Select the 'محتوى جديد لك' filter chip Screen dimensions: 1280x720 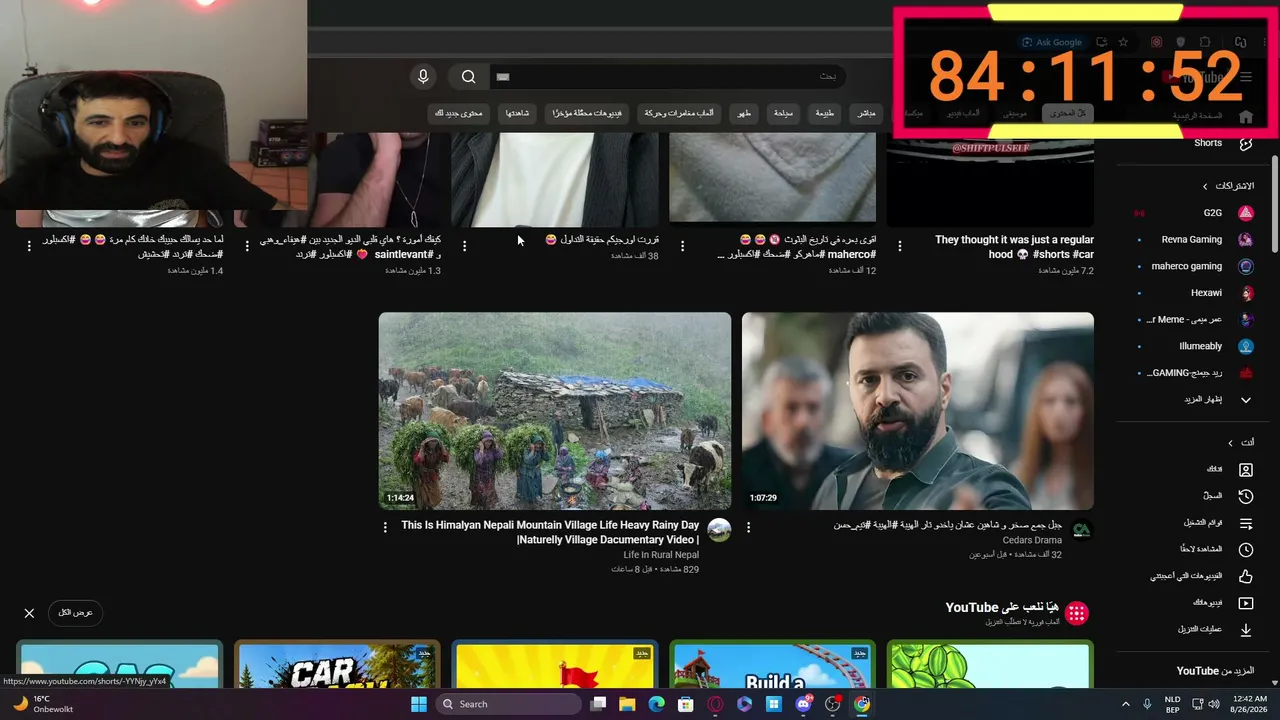[x=459, y=113]
